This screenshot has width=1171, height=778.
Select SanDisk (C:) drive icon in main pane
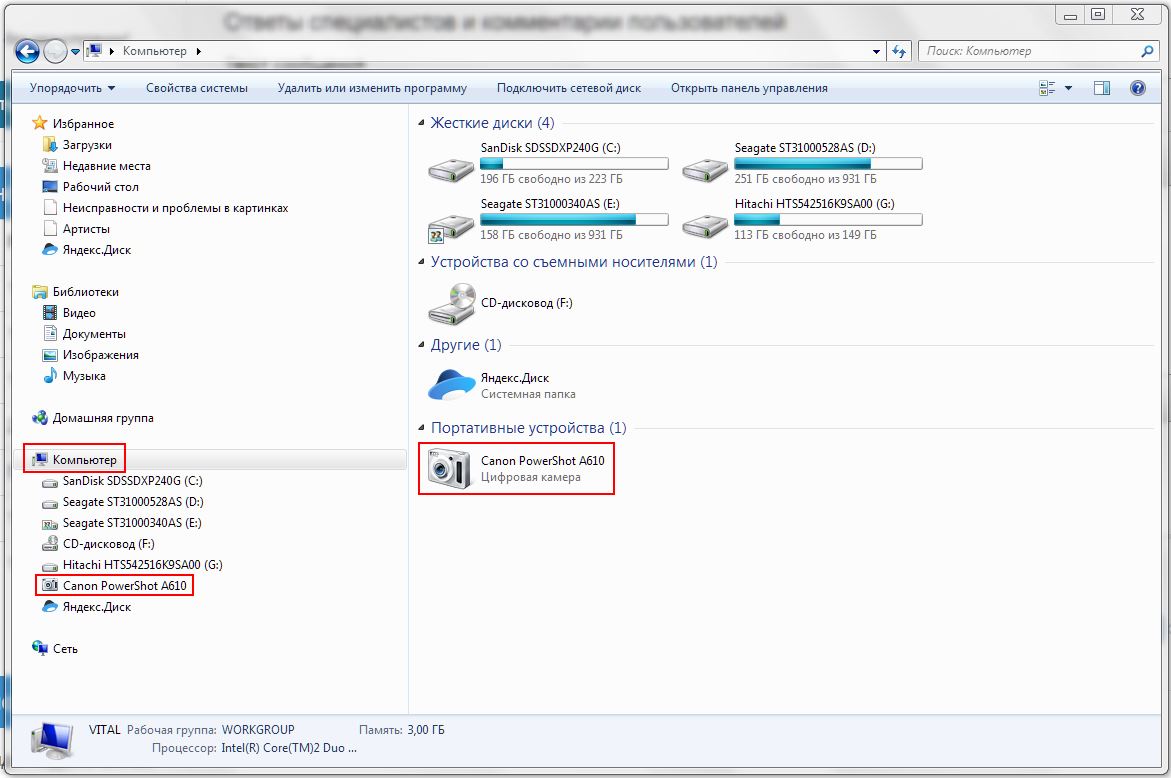451,169
